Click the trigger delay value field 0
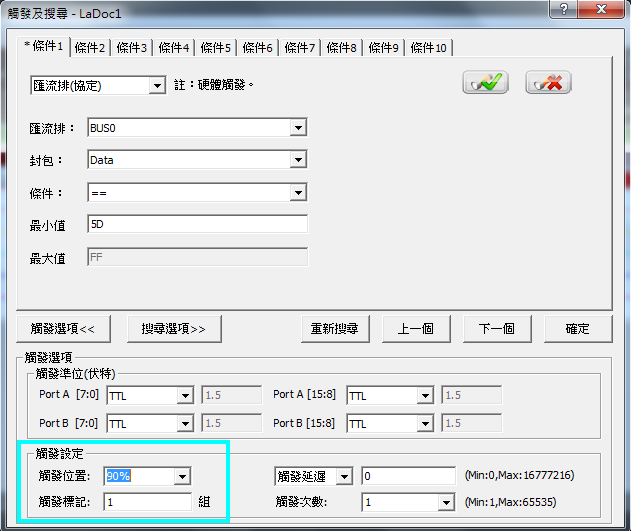Viewport: 631px width, 531px height. (x=408, y=477)
